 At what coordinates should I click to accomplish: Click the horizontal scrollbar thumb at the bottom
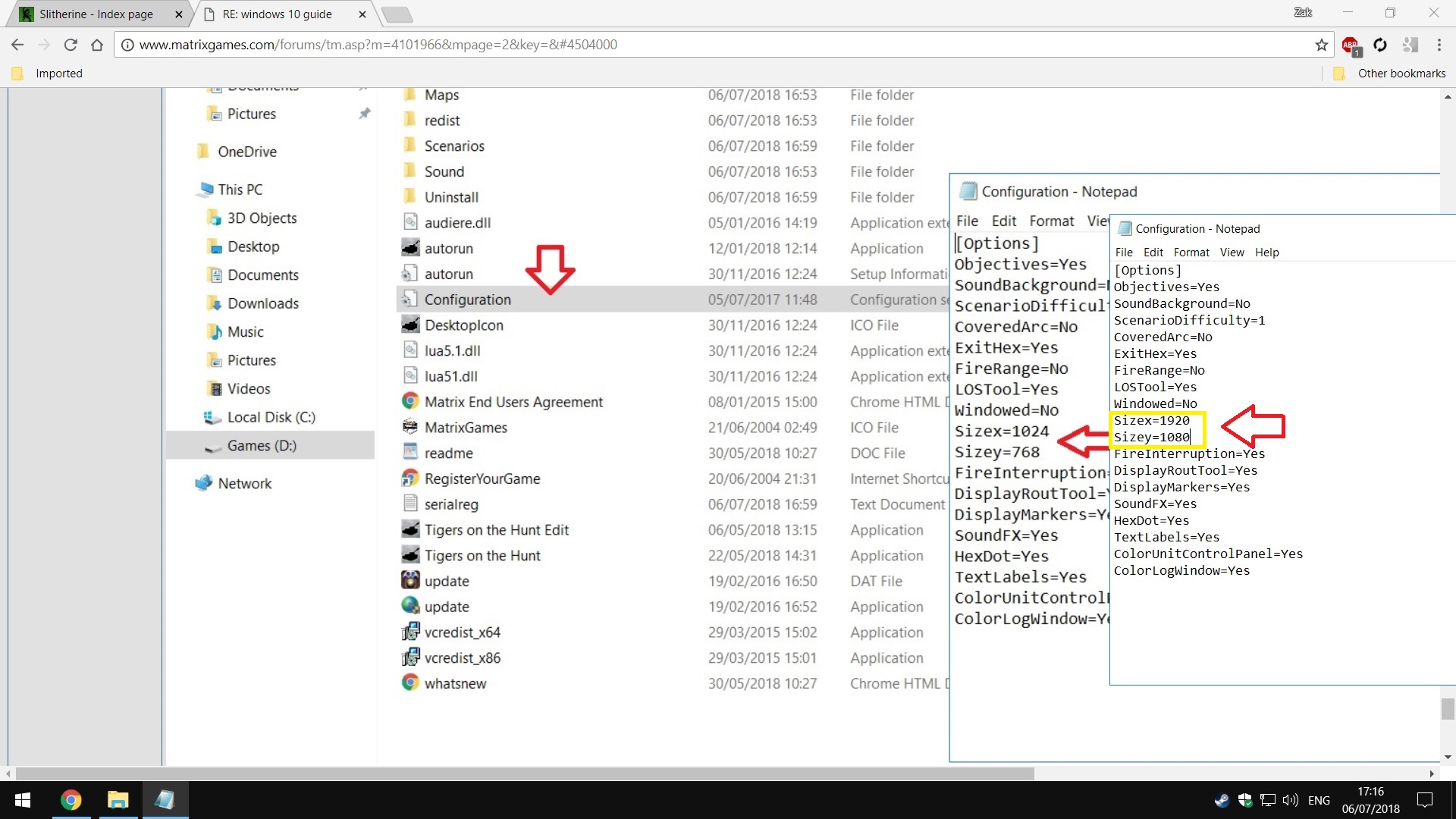pyautogui.click(x=523, y=773)
